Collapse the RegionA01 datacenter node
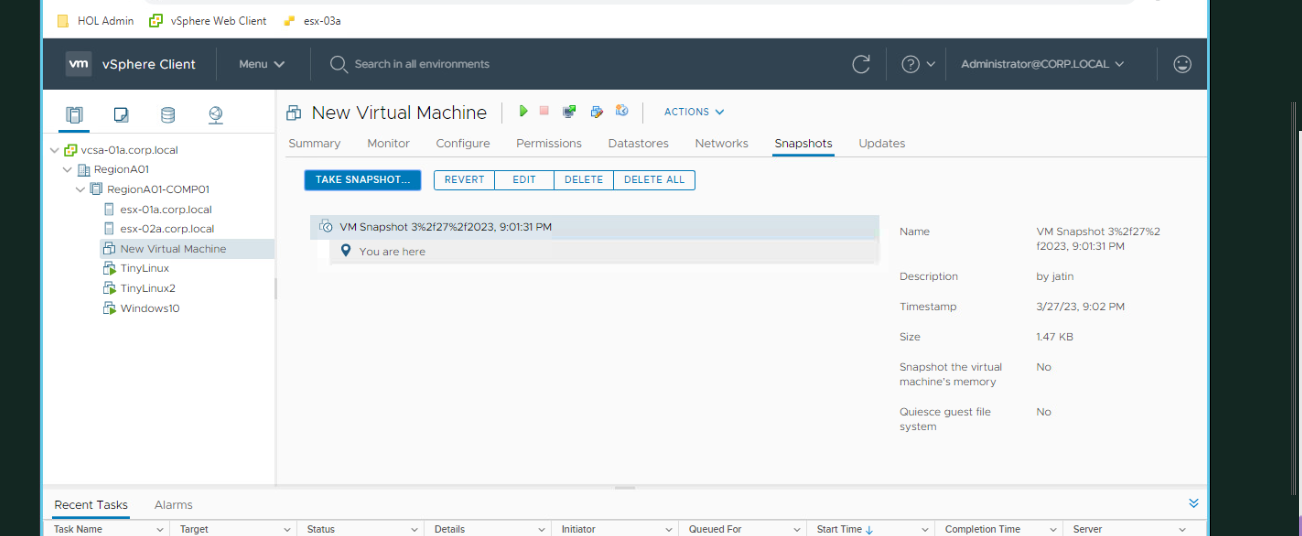The image size is (1302, 536). coord(68,170)
